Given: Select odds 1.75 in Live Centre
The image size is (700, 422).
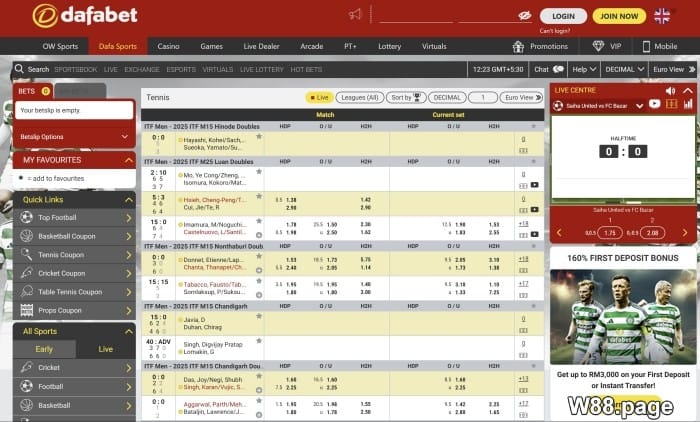Looking at the screenshot, I should pos(610,233).
